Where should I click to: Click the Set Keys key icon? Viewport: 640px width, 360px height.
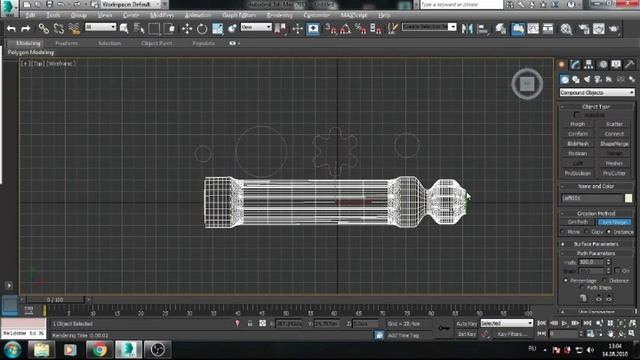pyautogui.click(x=444, y=328)
